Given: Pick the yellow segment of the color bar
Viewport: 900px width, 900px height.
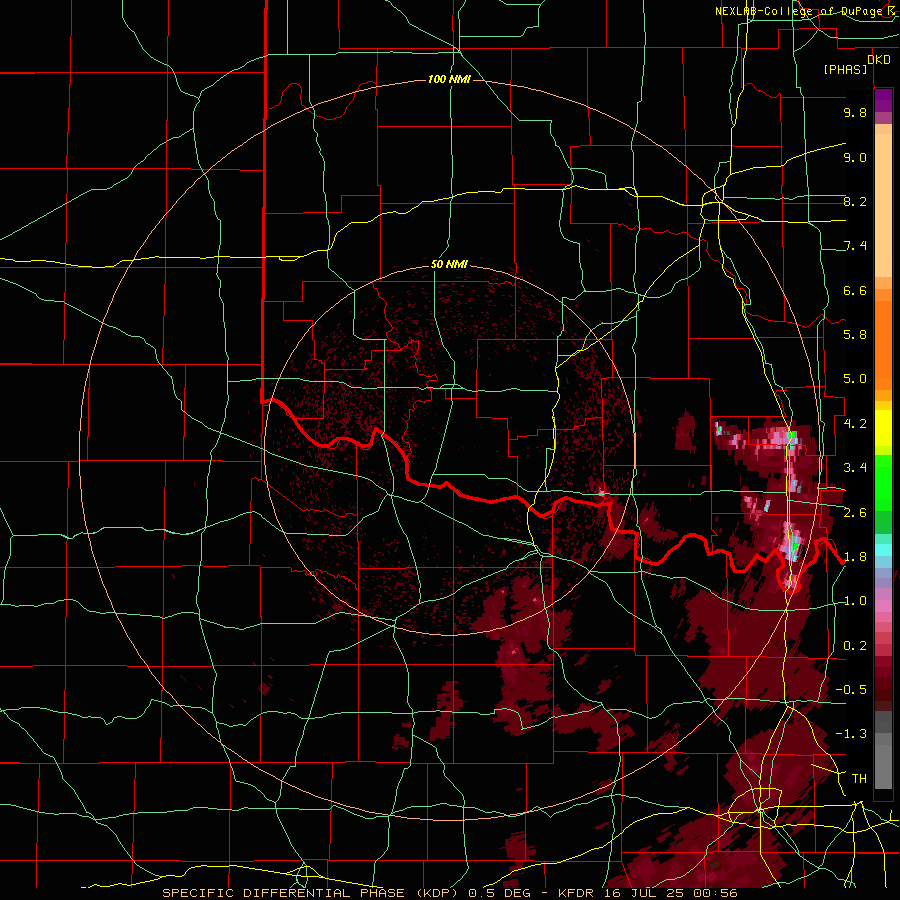Looking at the screenshot, I should pyautogui.click(x=883, y=428).
